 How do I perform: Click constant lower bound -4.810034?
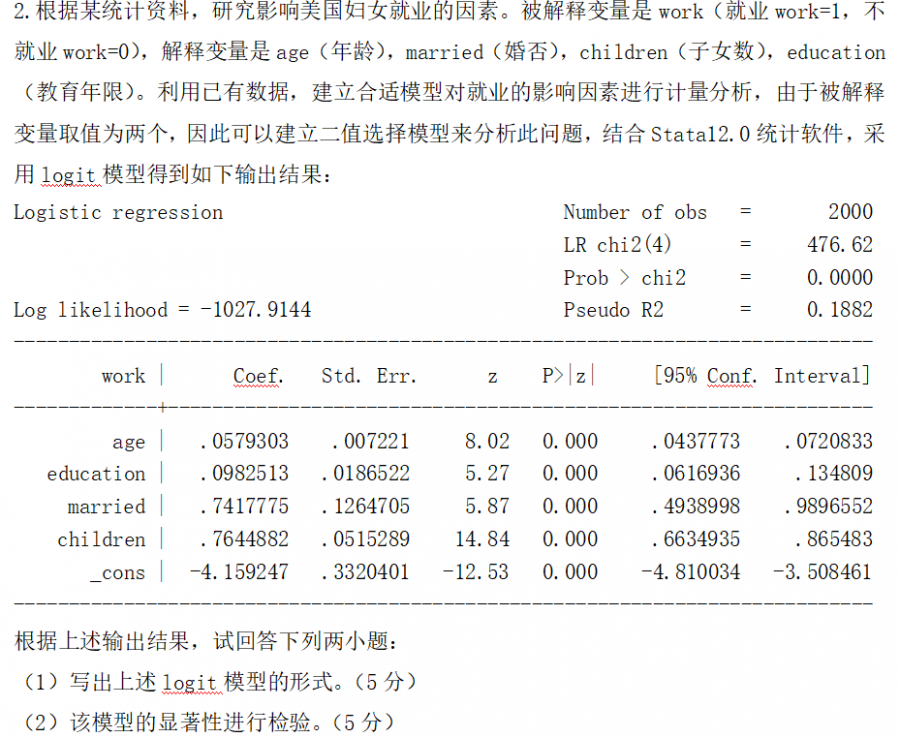pyautogui.click(x=690, y=572)
